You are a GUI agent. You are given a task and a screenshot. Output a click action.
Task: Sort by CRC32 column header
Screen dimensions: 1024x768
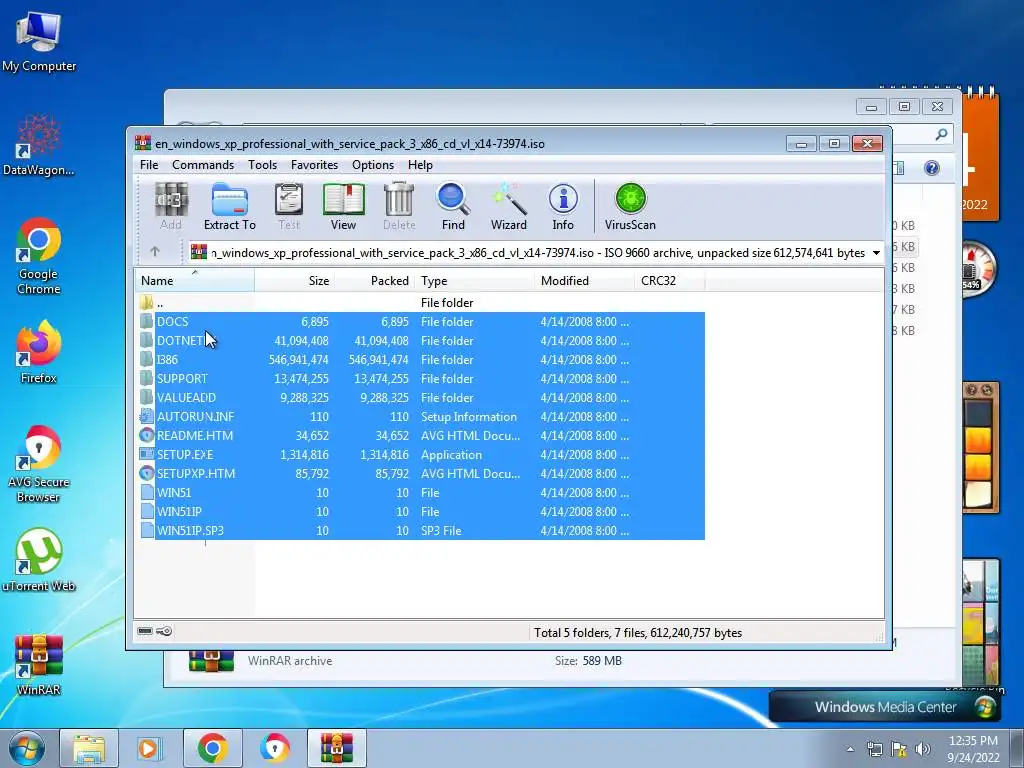[x=669, y=281]
